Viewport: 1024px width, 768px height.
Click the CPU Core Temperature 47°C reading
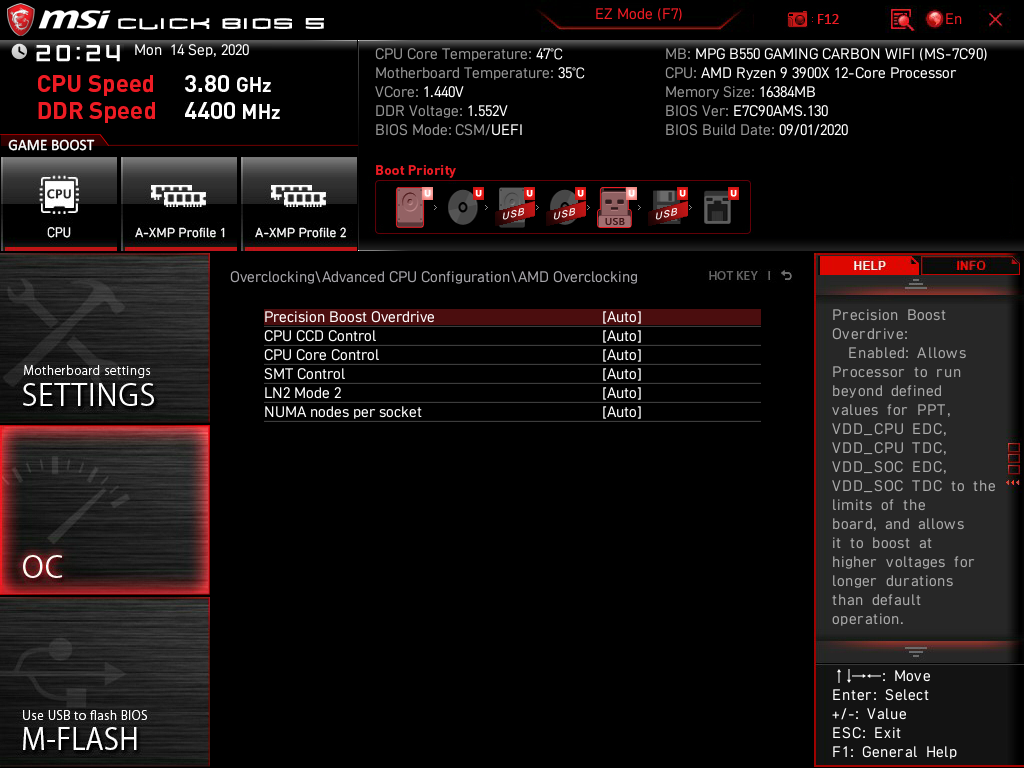click(469, 54)
